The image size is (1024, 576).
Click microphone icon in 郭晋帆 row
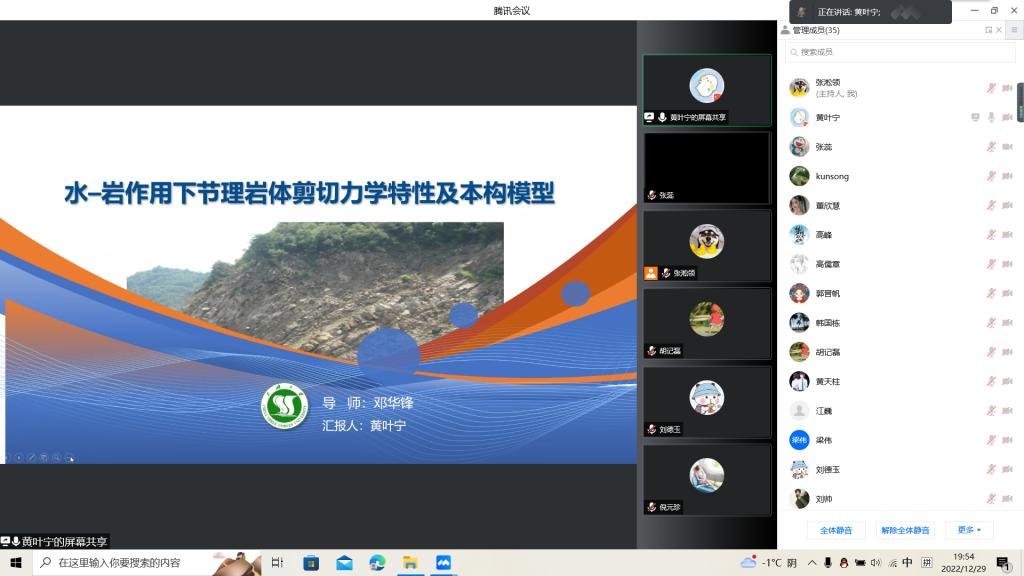pyautogui.click(x=991, y=293)
